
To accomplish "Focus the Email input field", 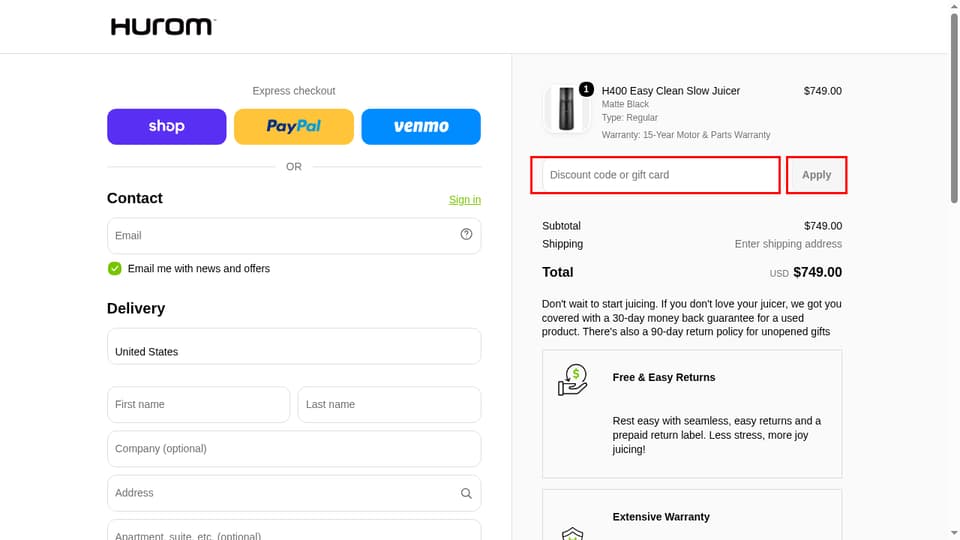I will 294,236.
